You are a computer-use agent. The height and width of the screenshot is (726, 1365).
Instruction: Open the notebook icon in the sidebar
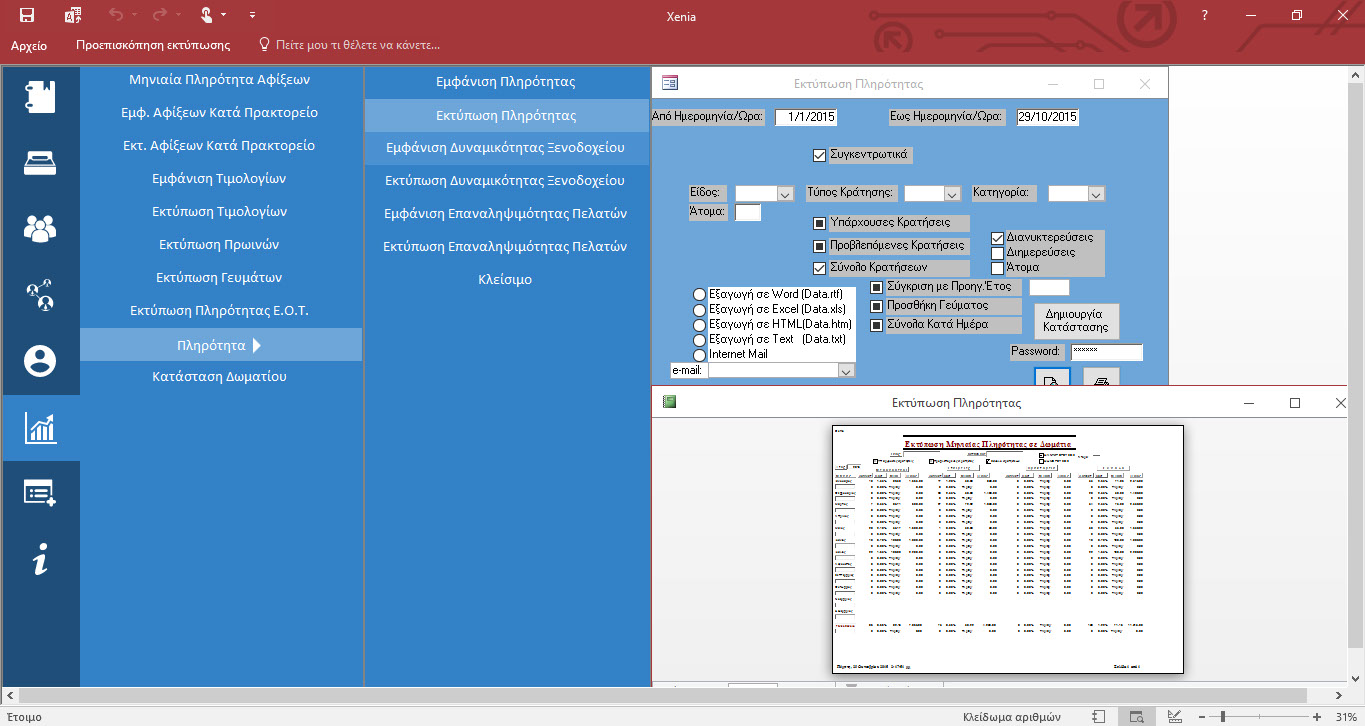click(x=40, y=97)
